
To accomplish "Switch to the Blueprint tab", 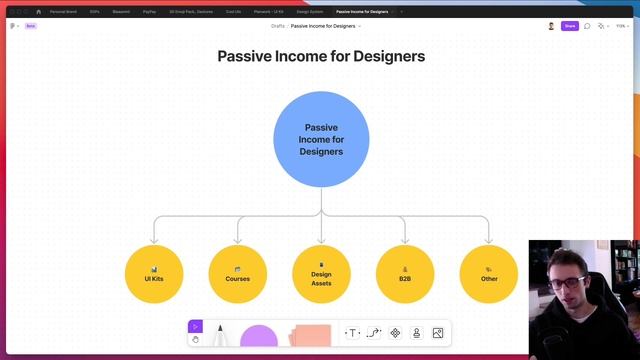I will click(x=121, y=12).
